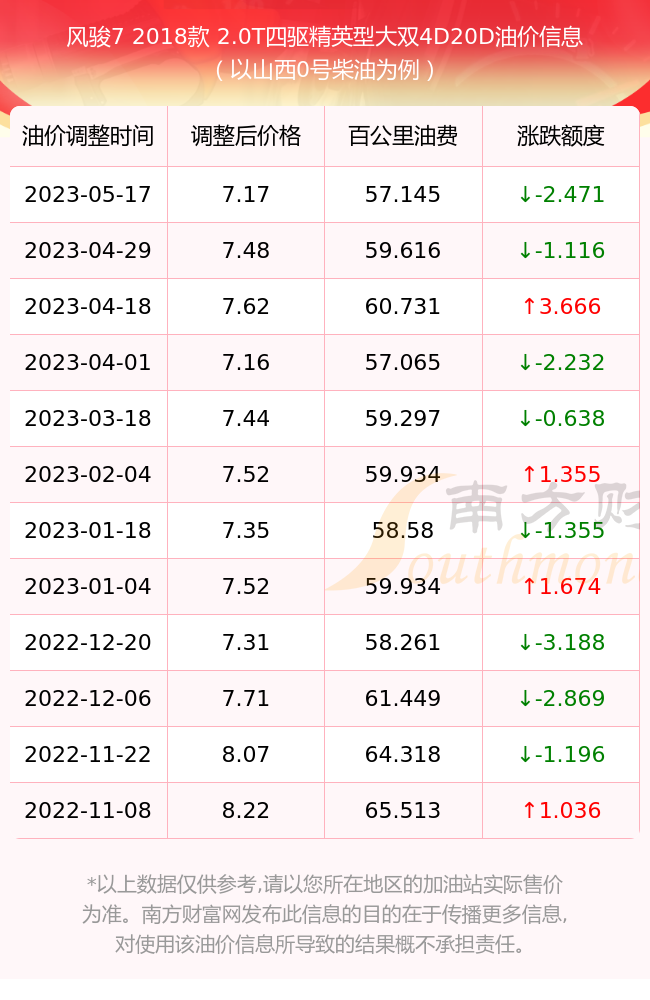Click the green down arrow beside -2.471
The image size is (650, 1000).
526,195
